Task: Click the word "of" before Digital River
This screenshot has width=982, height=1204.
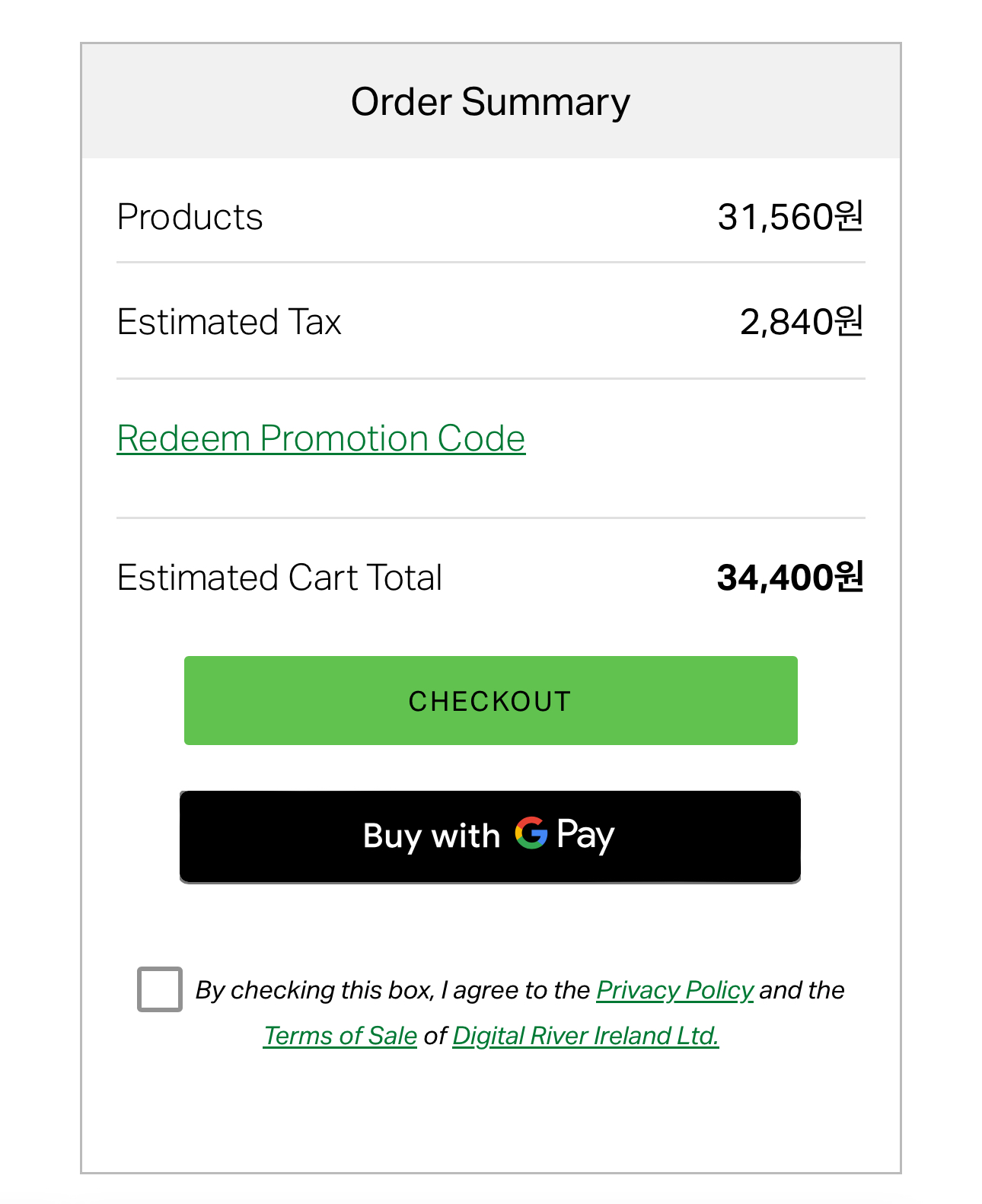Action: click(435, 1036)
